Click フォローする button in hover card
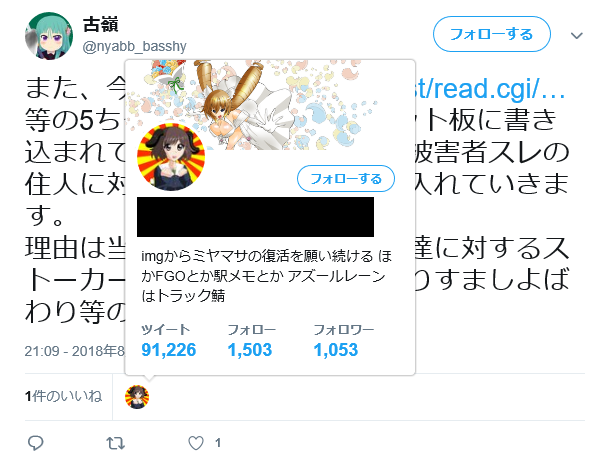This screenshot has width=607, height=468. [346, 179]
